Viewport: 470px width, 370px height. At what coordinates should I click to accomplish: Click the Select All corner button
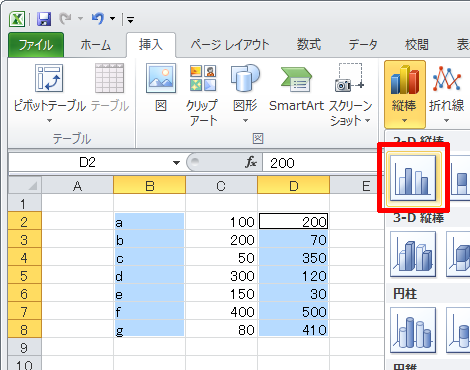(x=25, y=185)
